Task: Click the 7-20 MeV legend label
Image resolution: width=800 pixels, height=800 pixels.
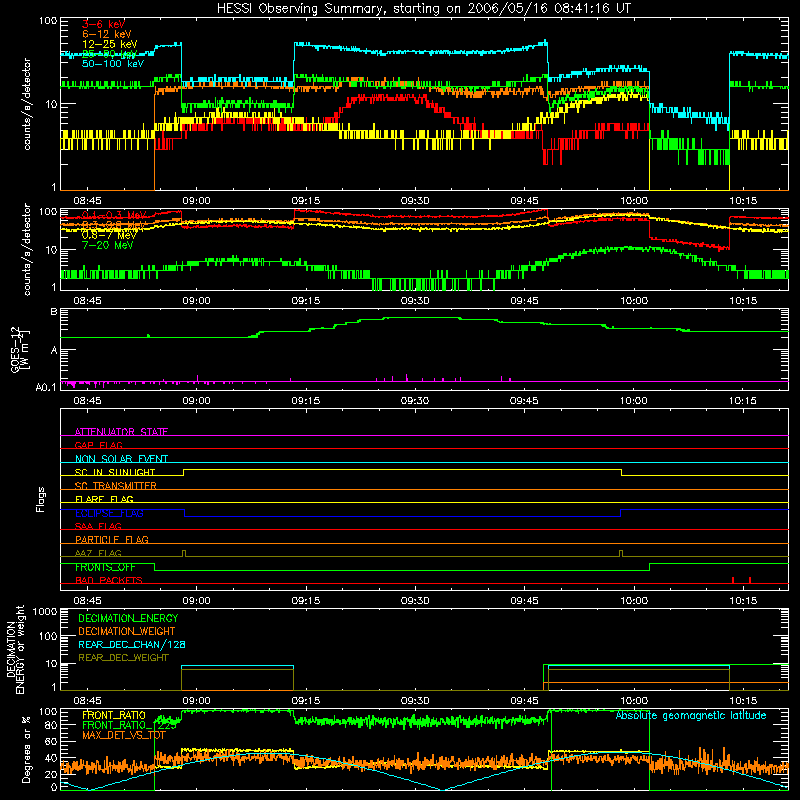Action: (107, 245)
